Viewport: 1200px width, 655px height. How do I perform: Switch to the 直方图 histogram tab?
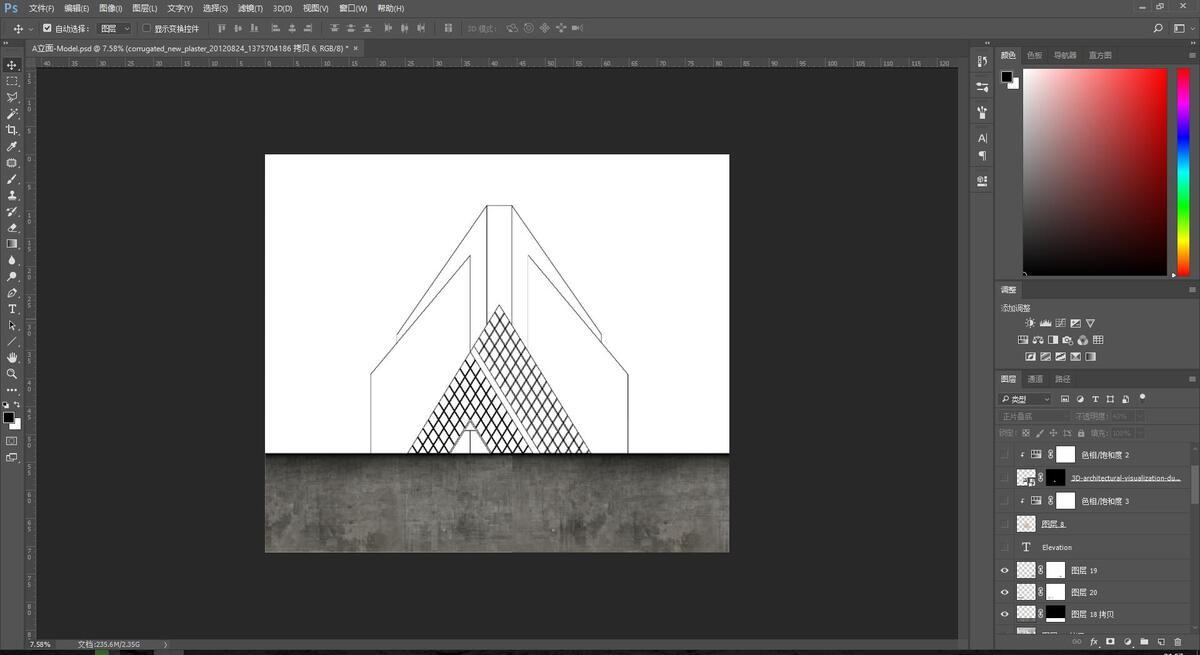click(1100, 55)
